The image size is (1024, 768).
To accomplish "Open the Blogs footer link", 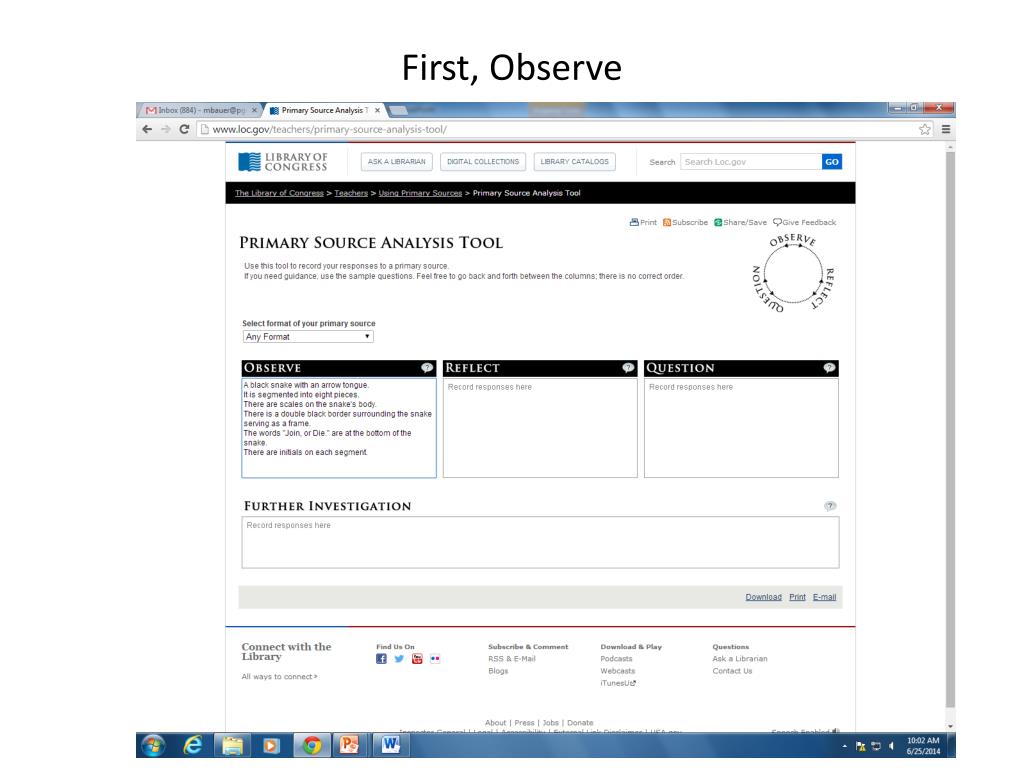I will tap(498, 671).
